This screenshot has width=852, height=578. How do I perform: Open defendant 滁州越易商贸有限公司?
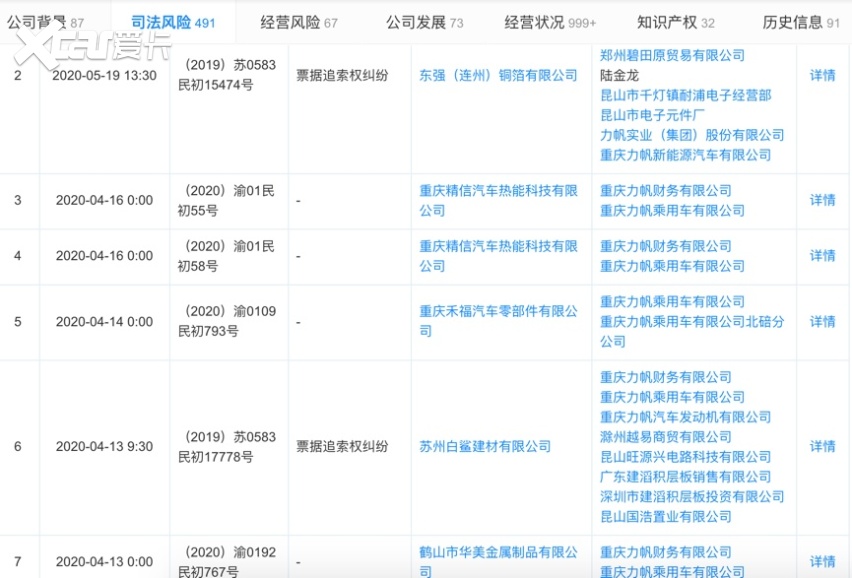666,437
